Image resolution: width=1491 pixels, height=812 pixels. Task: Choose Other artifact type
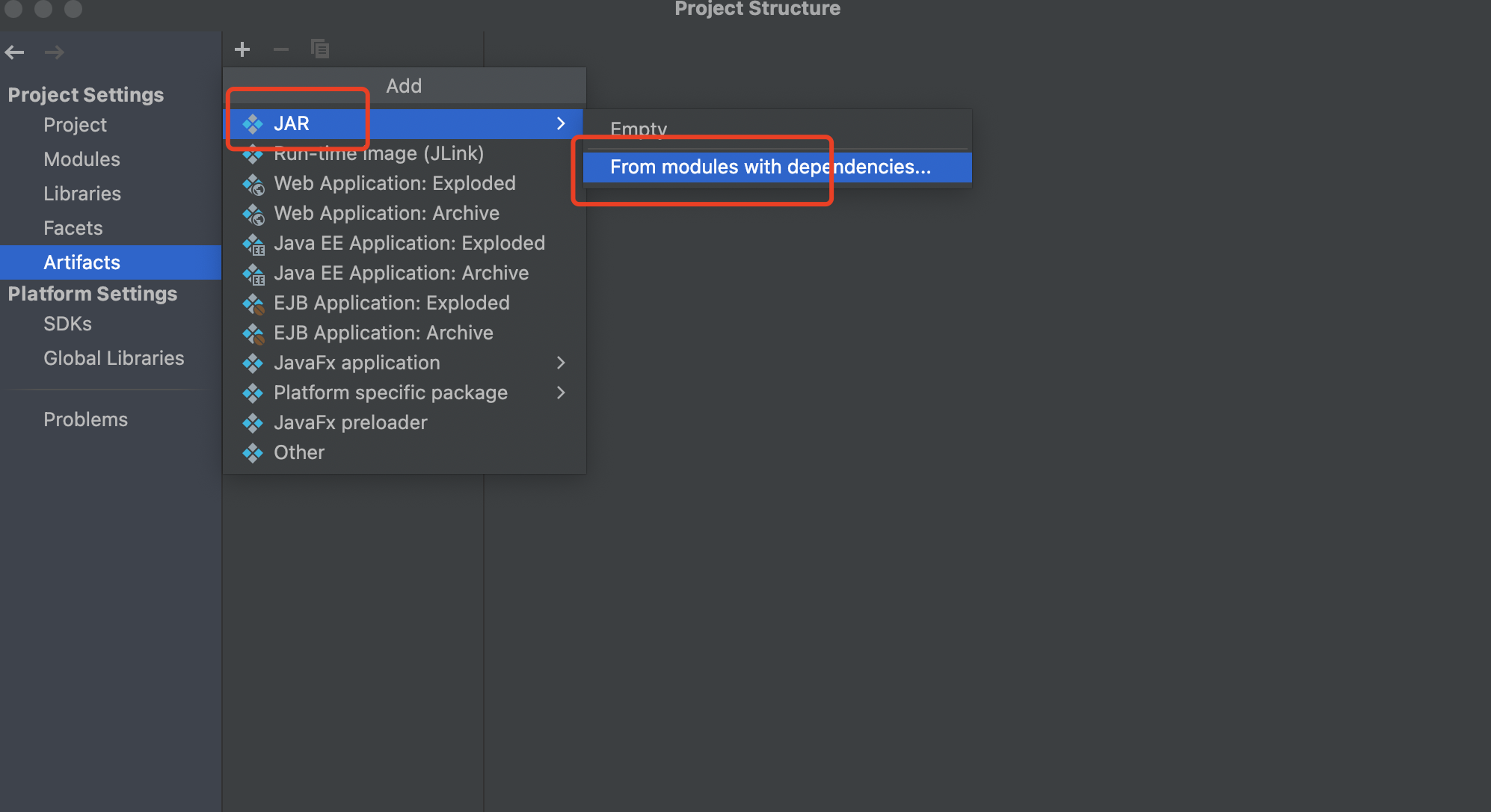click(x=405, y=452)
